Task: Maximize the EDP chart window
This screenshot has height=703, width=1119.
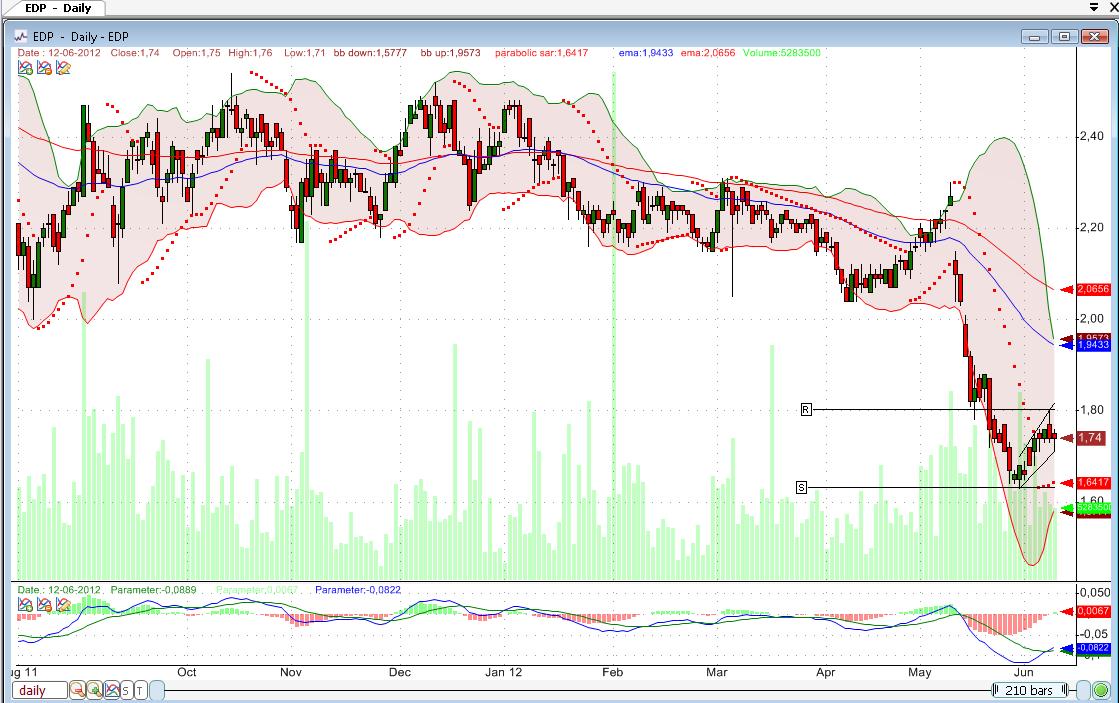Action: [1064, 36]
